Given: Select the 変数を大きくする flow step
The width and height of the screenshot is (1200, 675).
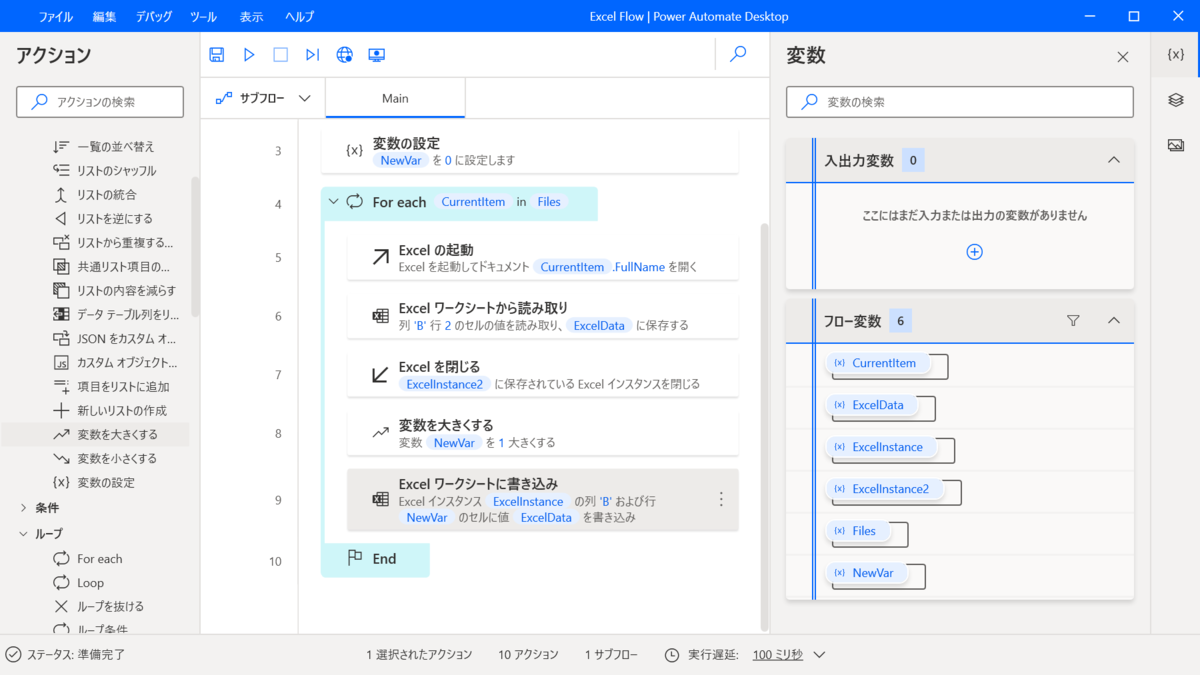Looking at the screenshot, I should (543, 433).
